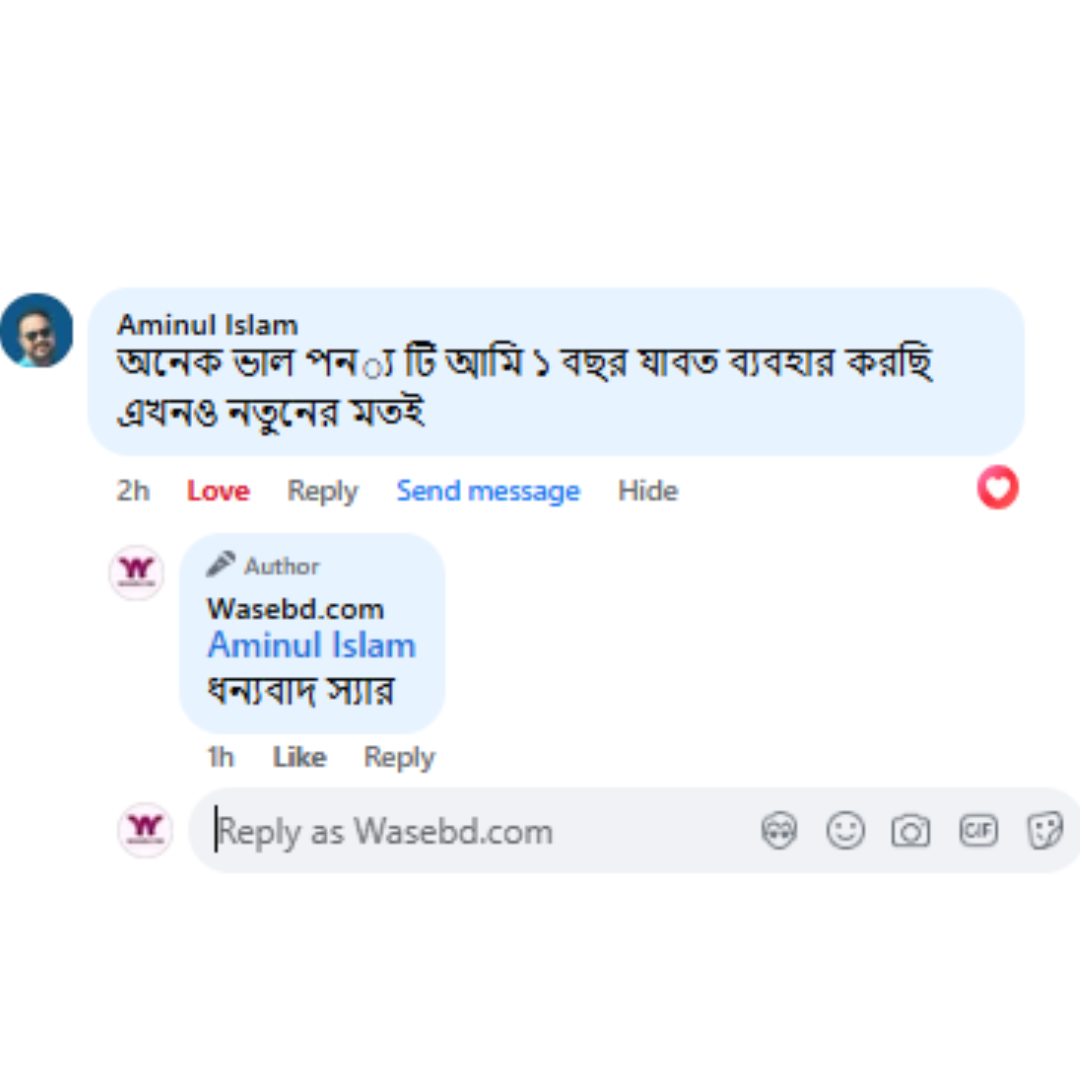Image resolution: width=1080 pixels, height=1080 pixels.
Task: Reply to the Wasebd.com response
Action: tap(399, 758)
